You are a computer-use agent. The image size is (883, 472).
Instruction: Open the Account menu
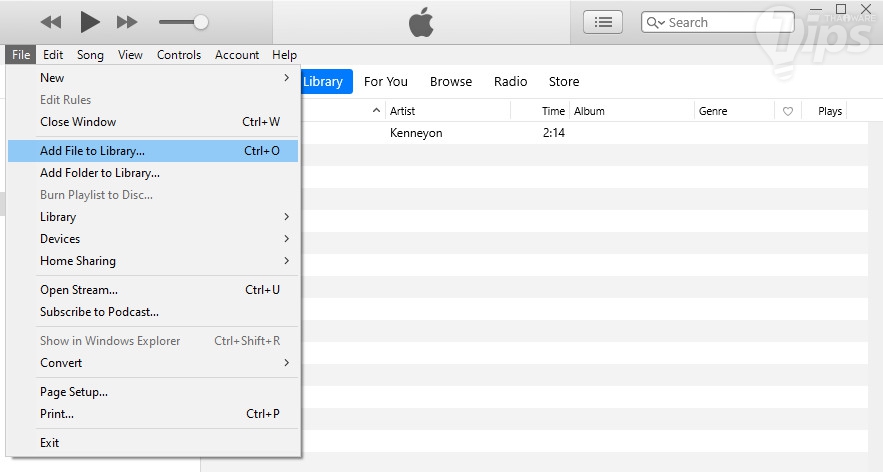coord(237,55)
